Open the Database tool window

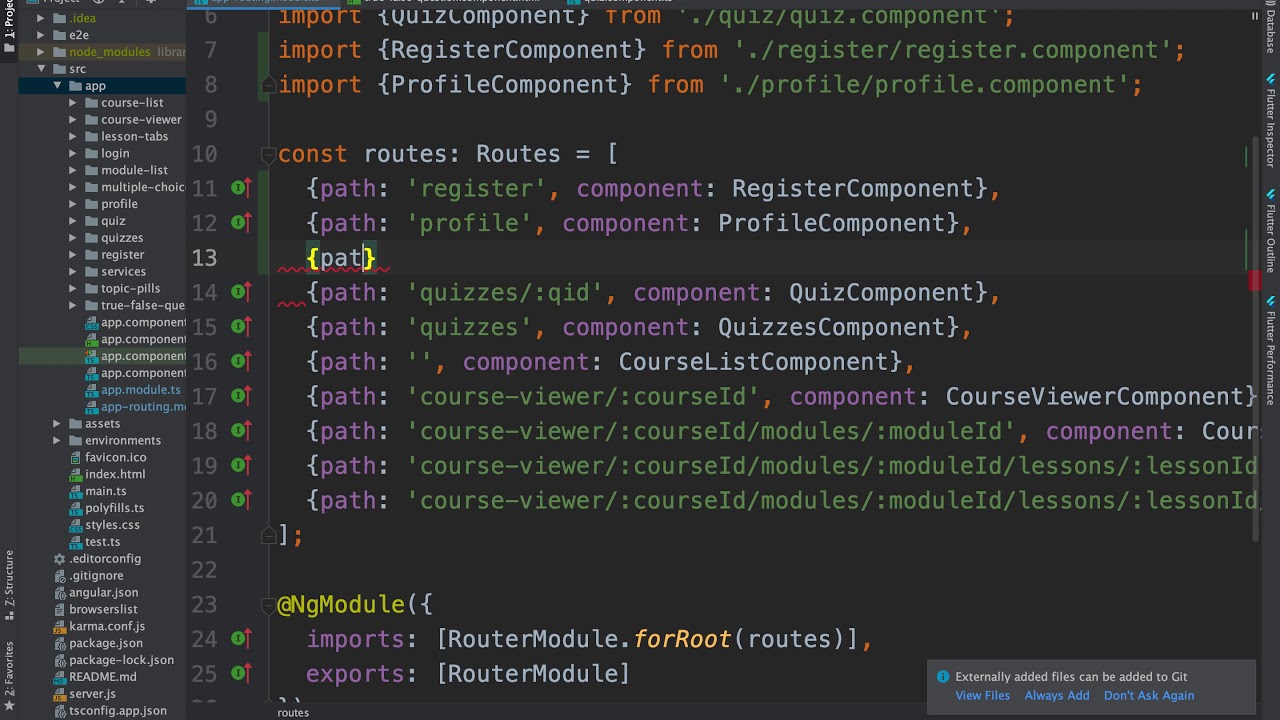pos(1271,28)
